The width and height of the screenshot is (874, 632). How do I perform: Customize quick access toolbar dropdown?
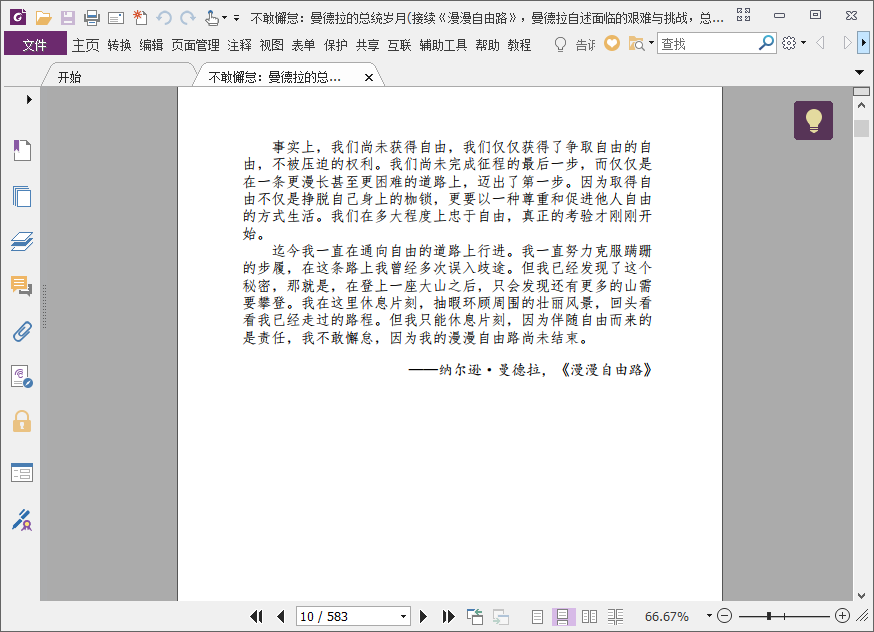tap(236, 18)
